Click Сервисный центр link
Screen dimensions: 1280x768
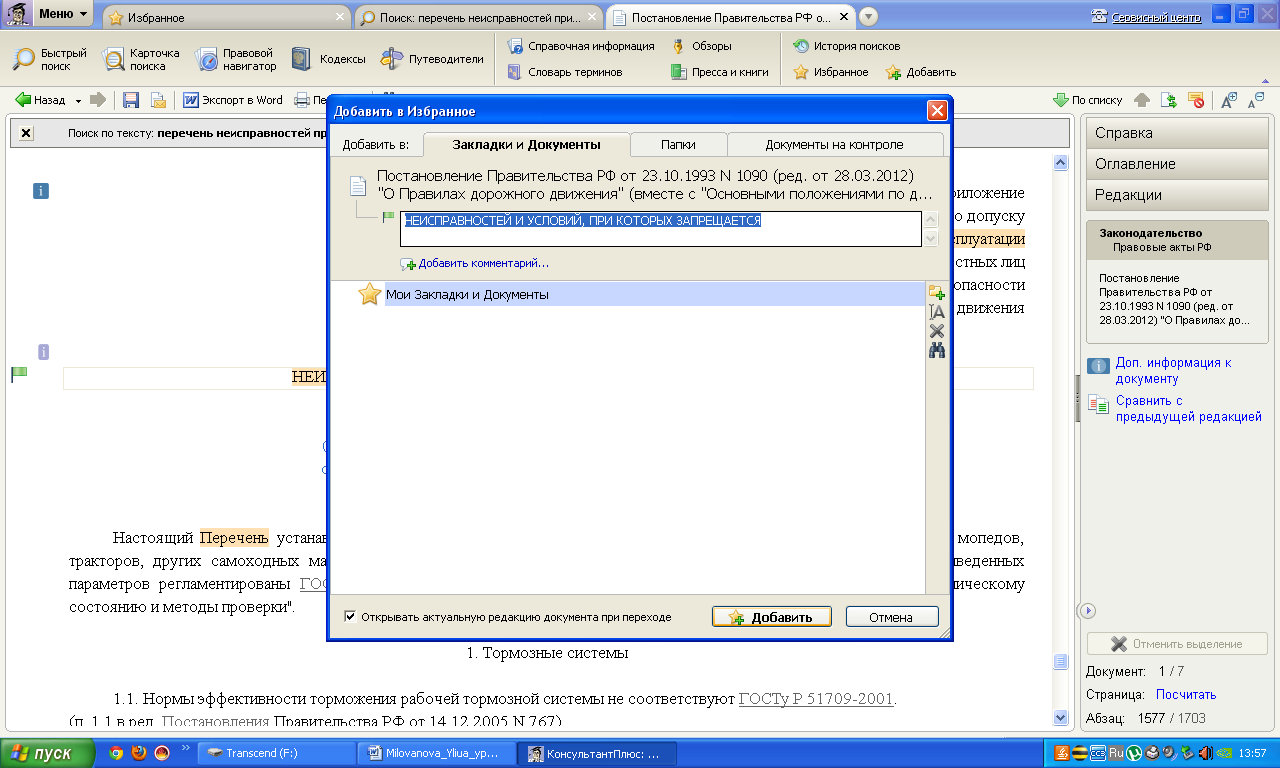(1158, 16)
